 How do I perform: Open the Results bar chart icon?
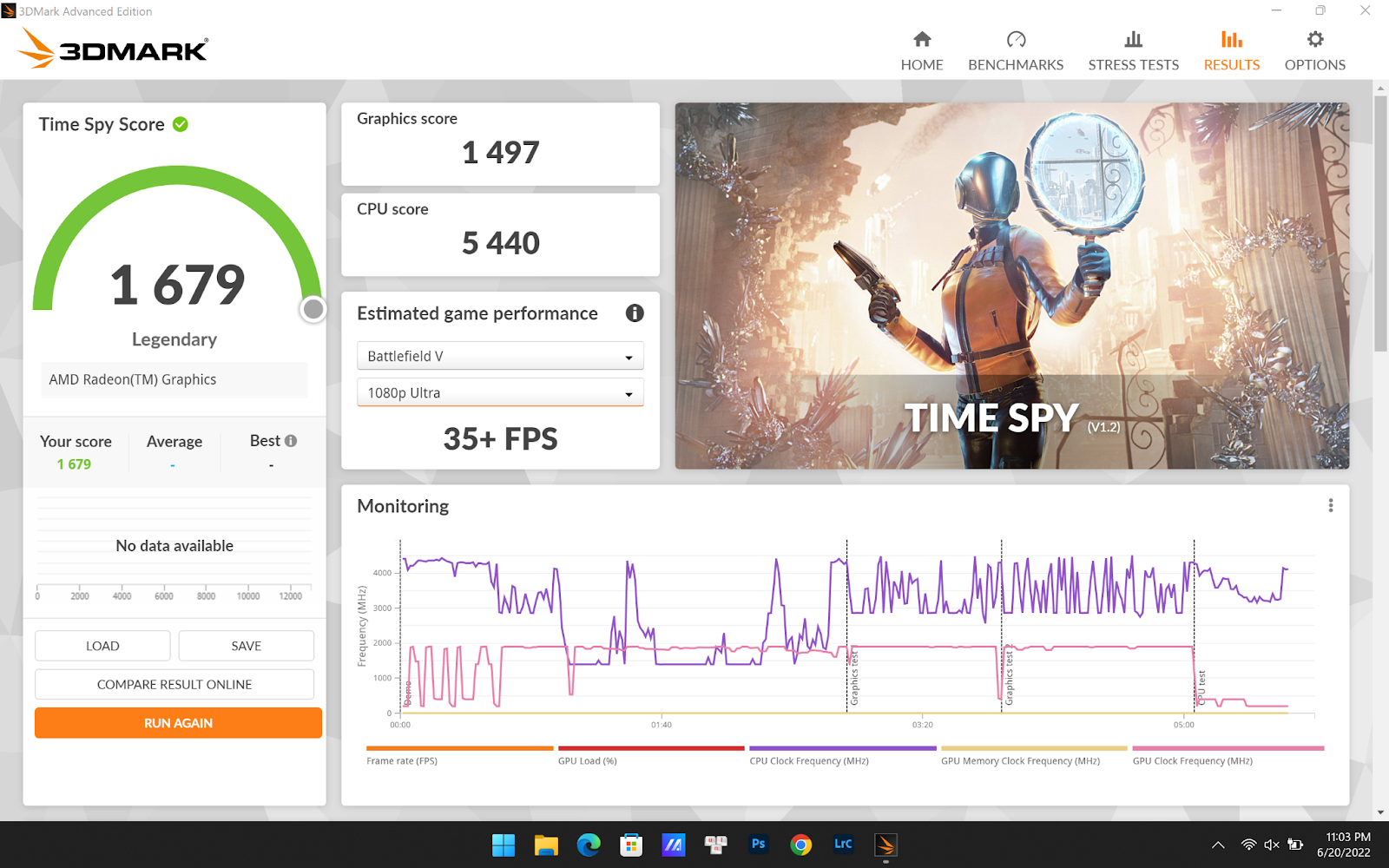(1231, 39)
